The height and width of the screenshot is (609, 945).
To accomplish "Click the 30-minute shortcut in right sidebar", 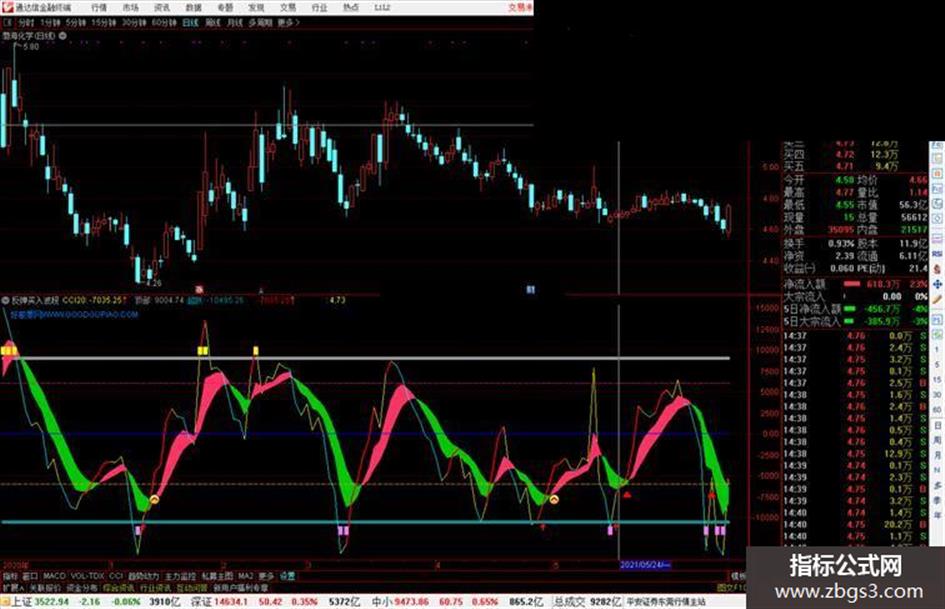I will point(937,395).
